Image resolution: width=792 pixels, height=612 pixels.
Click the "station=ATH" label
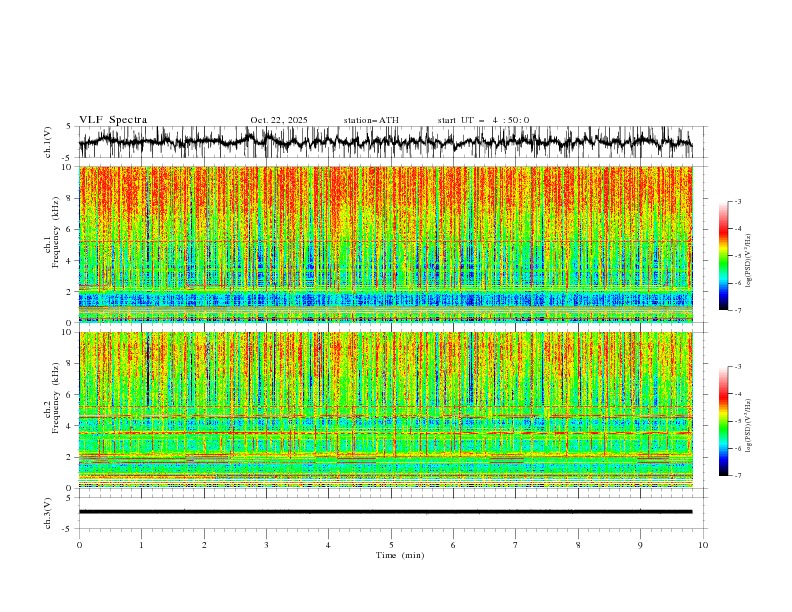[x=371, y=120]
